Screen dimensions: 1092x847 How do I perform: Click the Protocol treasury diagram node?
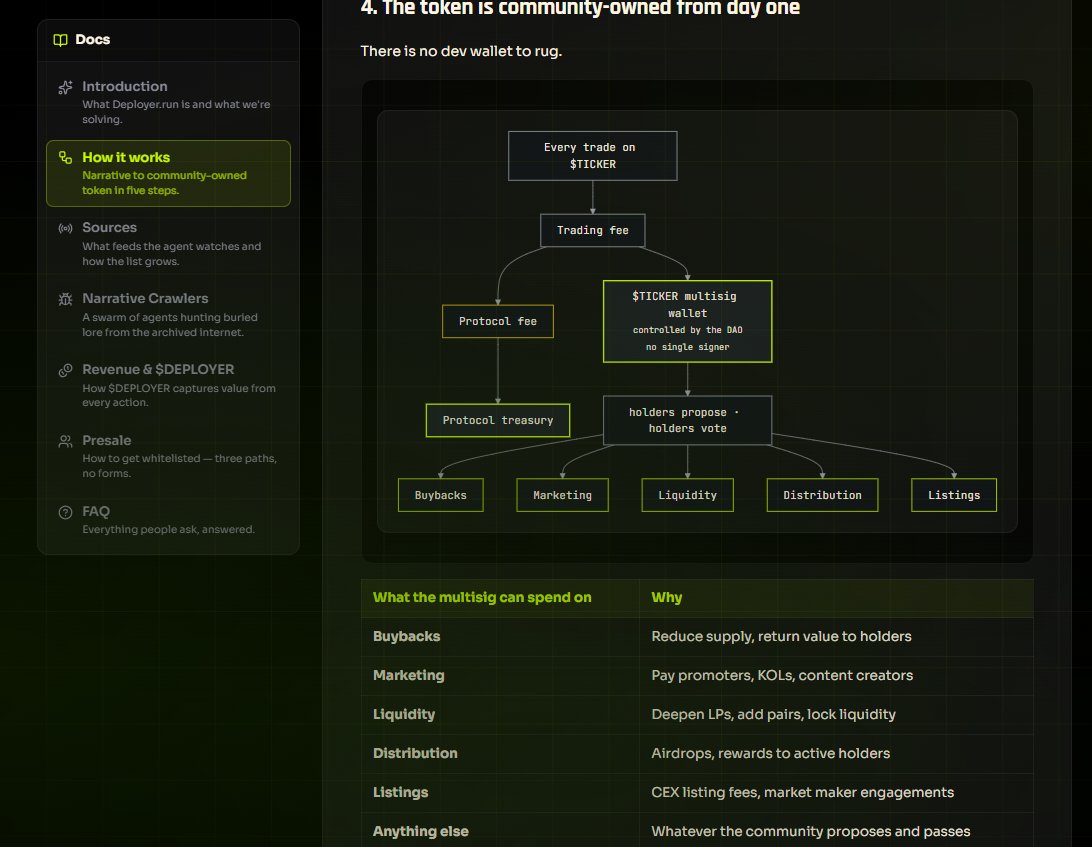pyautogui.click(x=498, y=420)
